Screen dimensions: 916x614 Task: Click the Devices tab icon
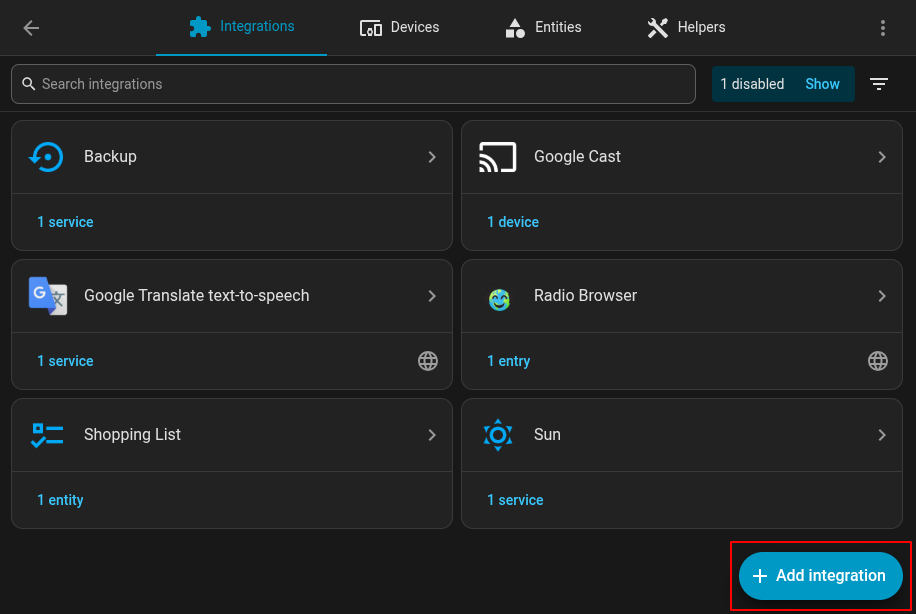point(370,27)
